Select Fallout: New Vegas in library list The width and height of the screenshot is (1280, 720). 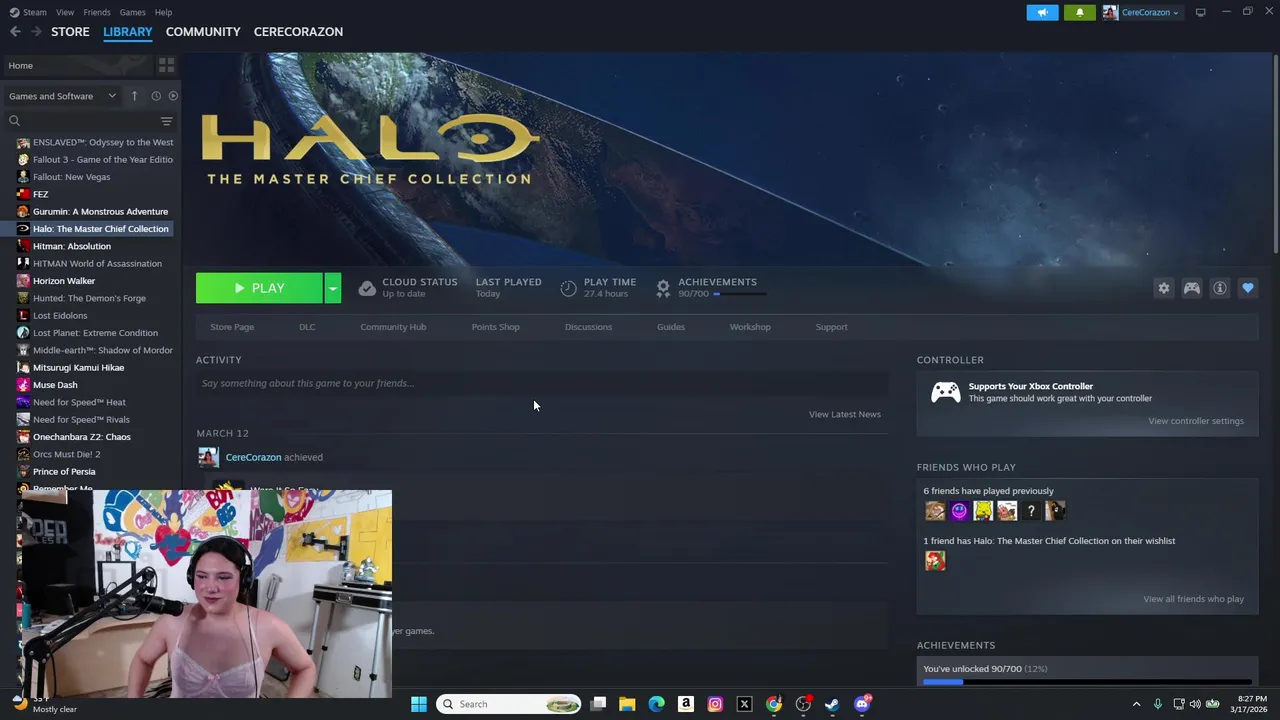[x=72, y=177]
